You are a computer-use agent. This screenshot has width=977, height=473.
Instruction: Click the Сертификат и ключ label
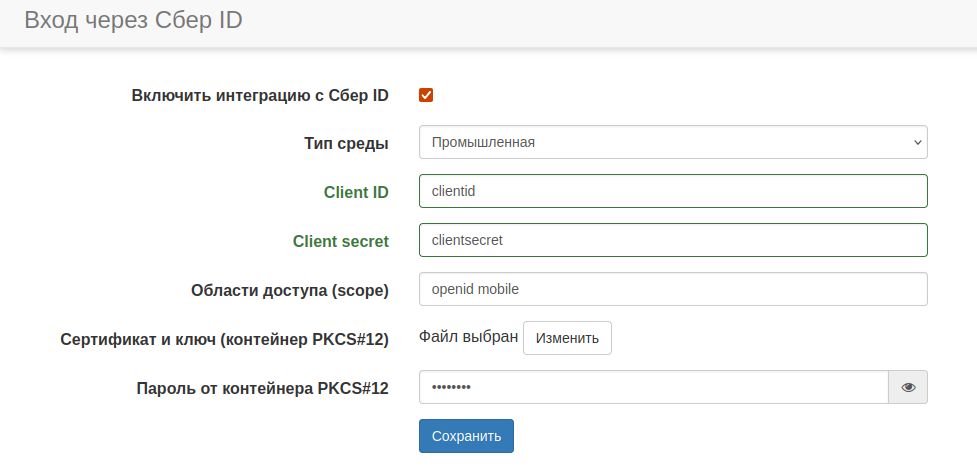pos(225,339)
